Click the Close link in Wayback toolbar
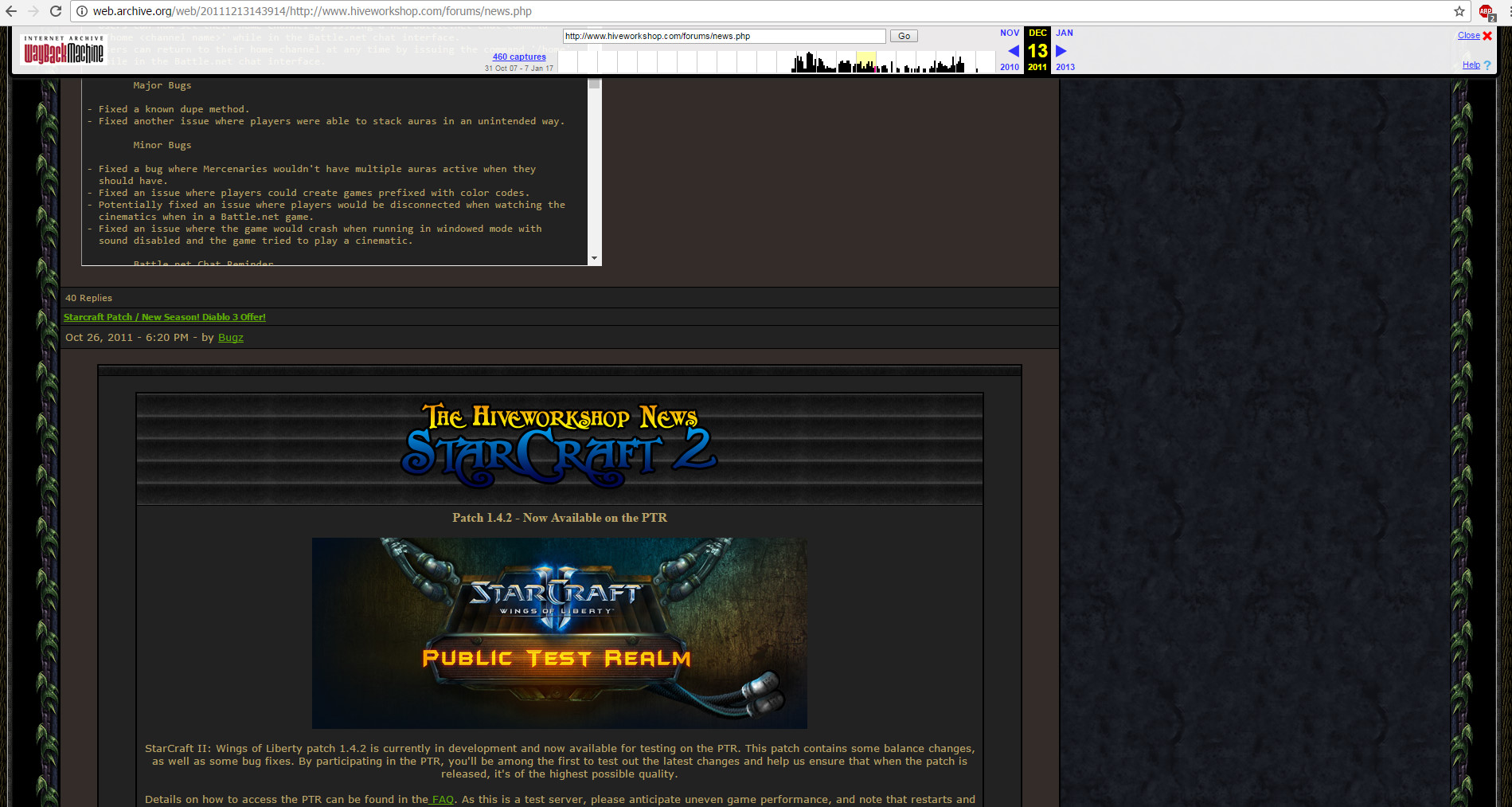 (1469, 36)
